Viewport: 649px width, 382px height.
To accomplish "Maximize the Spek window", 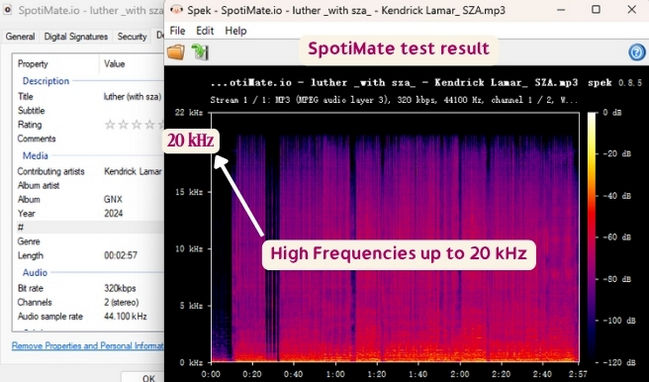I will click(x=596, y=10).
